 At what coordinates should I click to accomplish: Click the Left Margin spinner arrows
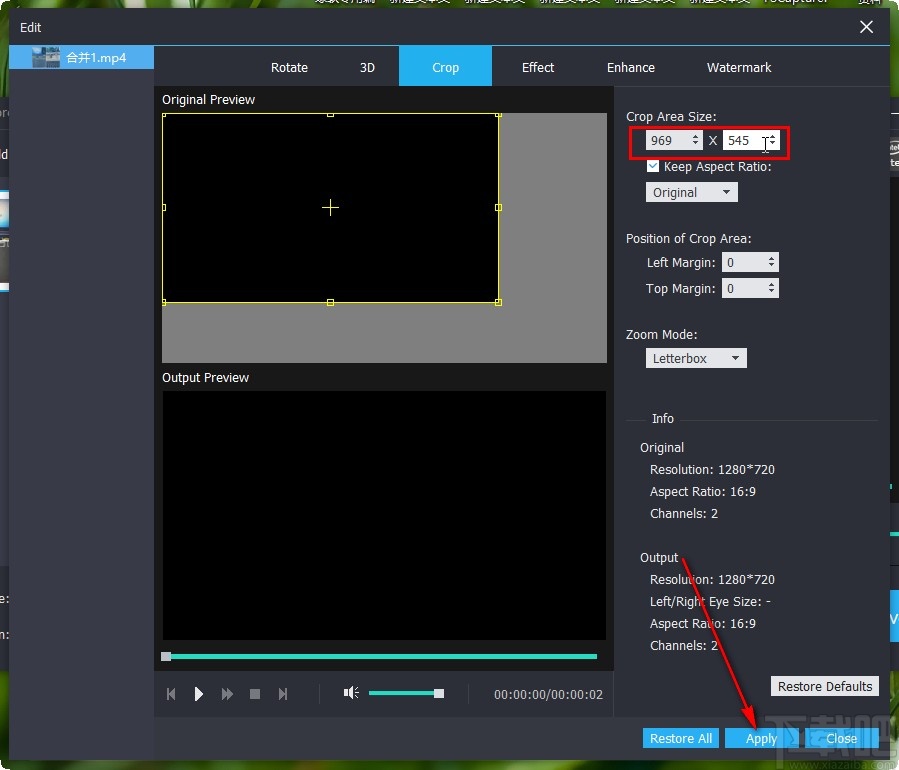[x=771, y=262]
